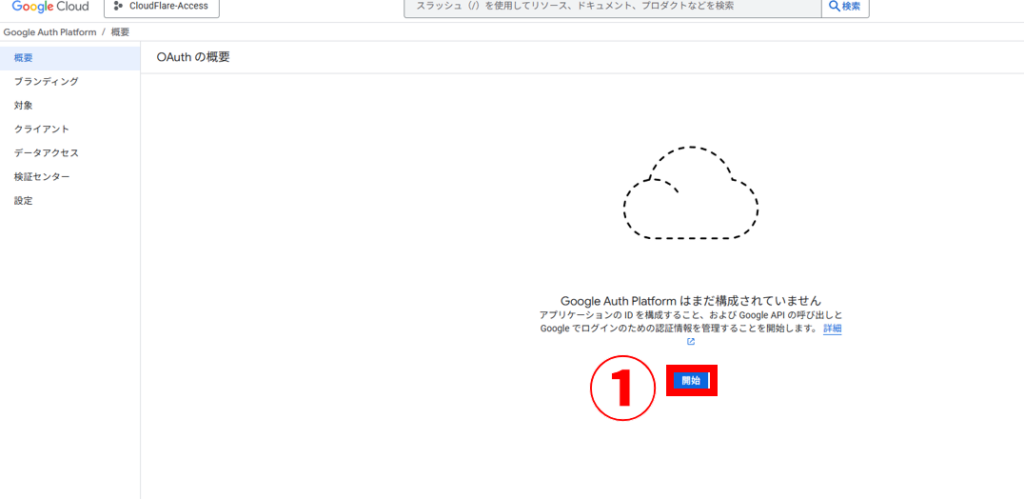Open Google Auth Platform breadcrumb link
Screen dimensions: 1024x499
[50, 32]
